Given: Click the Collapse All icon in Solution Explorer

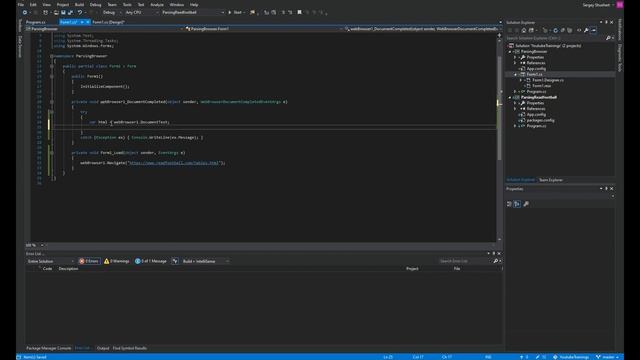Looking at the screenshot, I should 562,30.
